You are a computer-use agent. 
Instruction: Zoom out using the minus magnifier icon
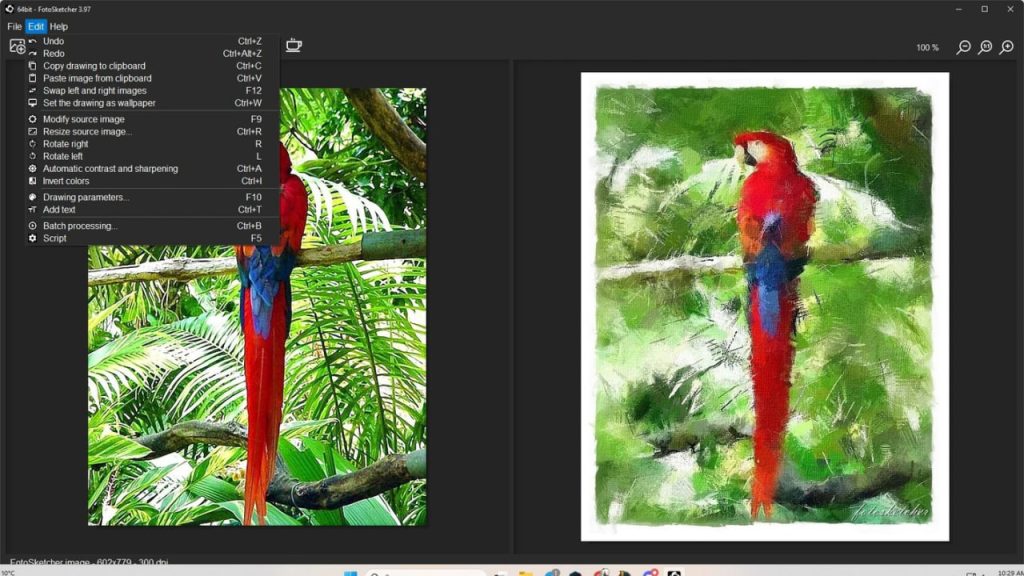(963, 47)
